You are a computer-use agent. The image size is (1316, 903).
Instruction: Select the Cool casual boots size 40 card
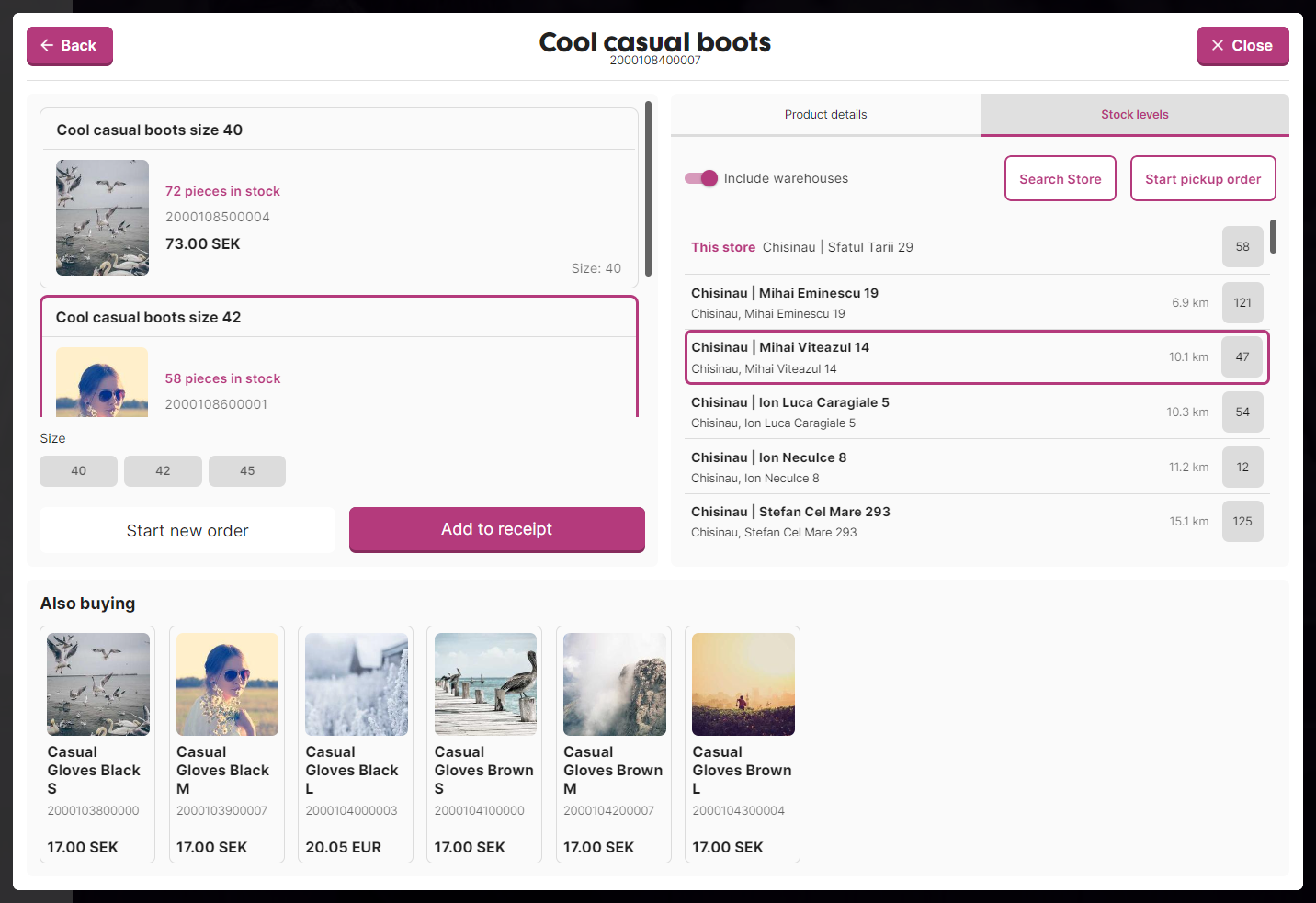point(338,198)
